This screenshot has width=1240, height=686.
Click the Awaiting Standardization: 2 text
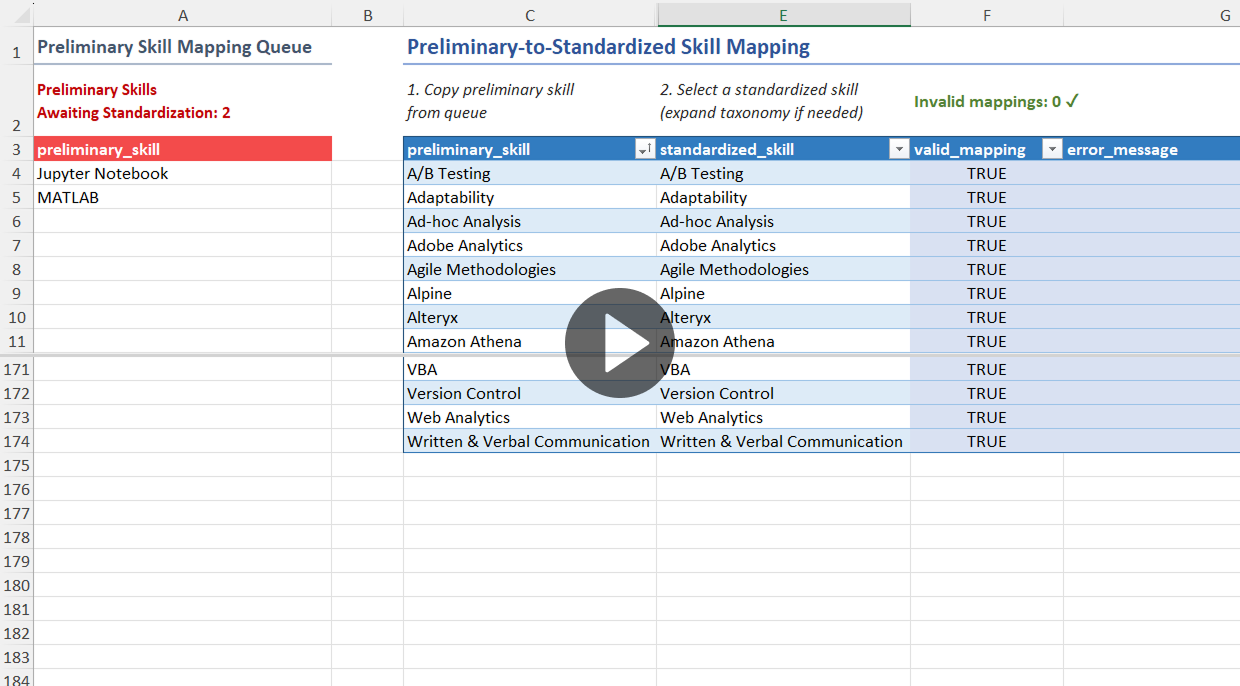(134, 113)
